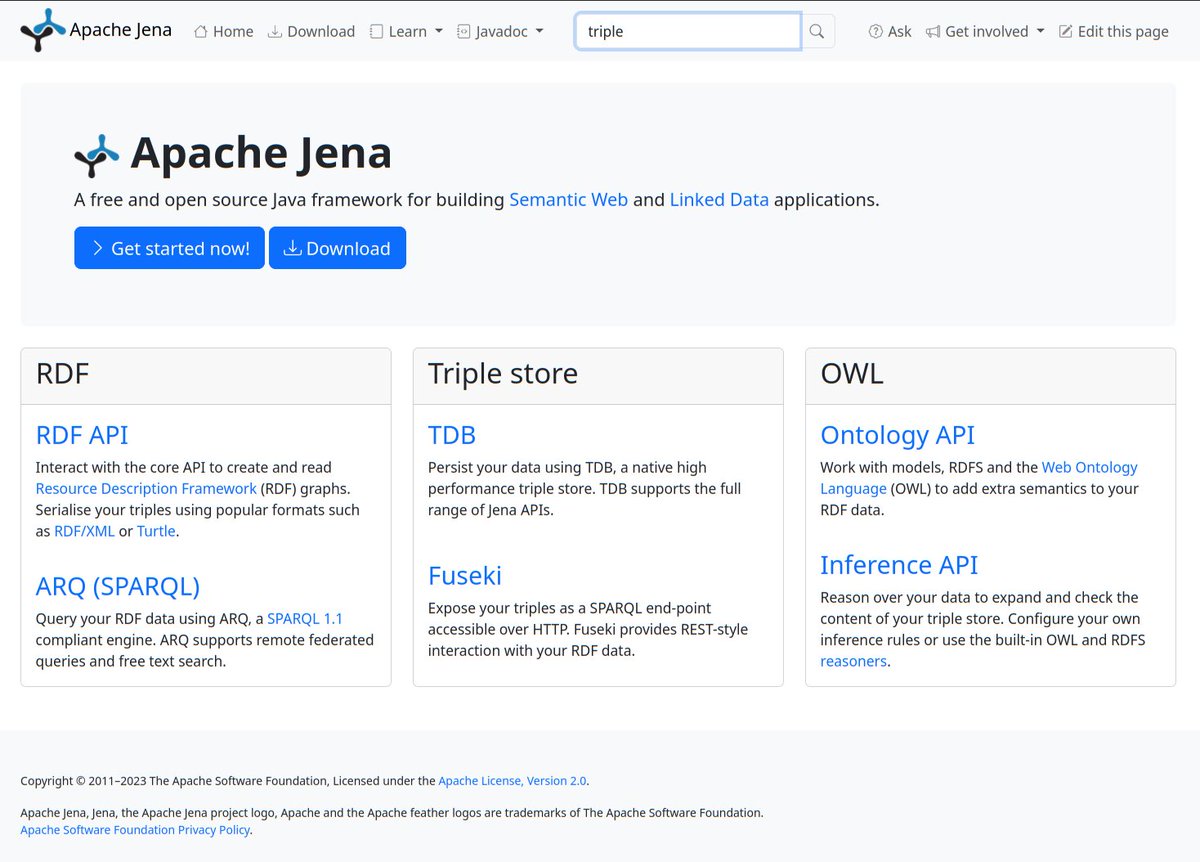
Task: Click the 'Apache Jena' hero title
Action: [x=261, y=153]
